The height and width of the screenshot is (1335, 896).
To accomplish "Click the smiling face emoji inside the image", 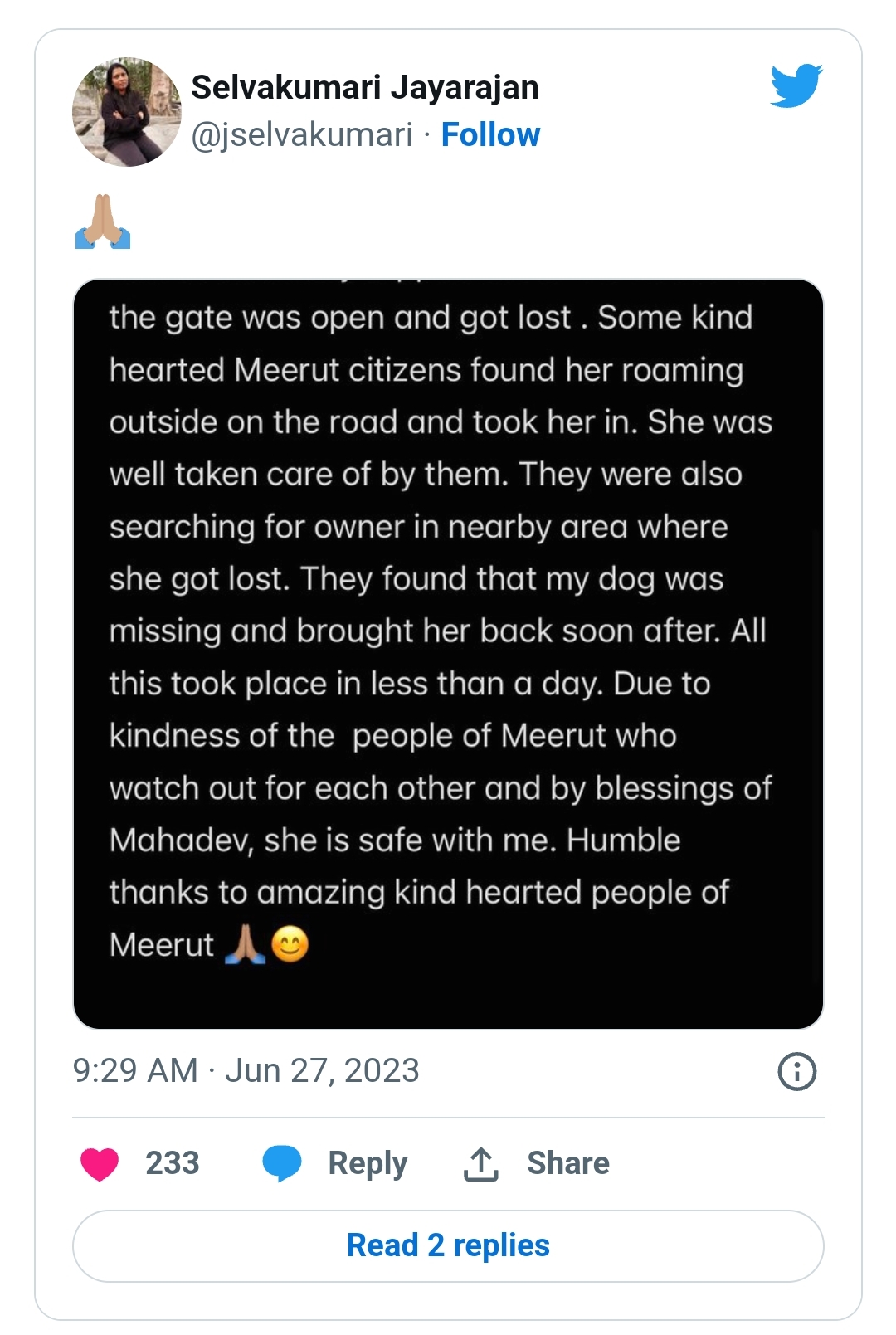I will pyautogui.click(x=290, y=944).
